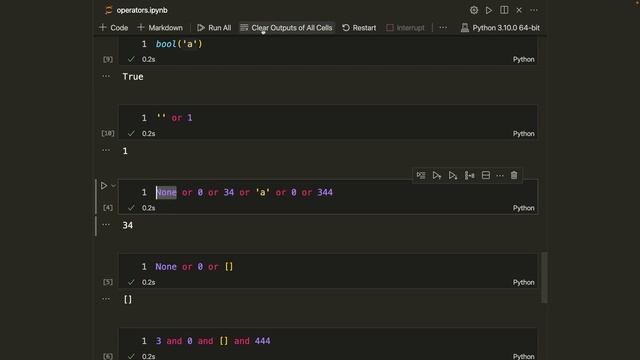Open the toolbar overflow ellipsis after Interrupt
The height and width of the screenshot is (360, 640).
pos(443,28)
